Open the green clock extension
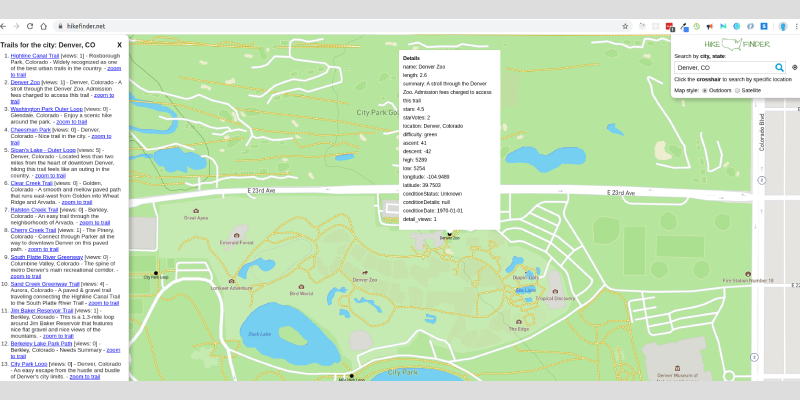The width and height of the screenshot is (800, 400). pyautogui.click(x=696, y=26)
